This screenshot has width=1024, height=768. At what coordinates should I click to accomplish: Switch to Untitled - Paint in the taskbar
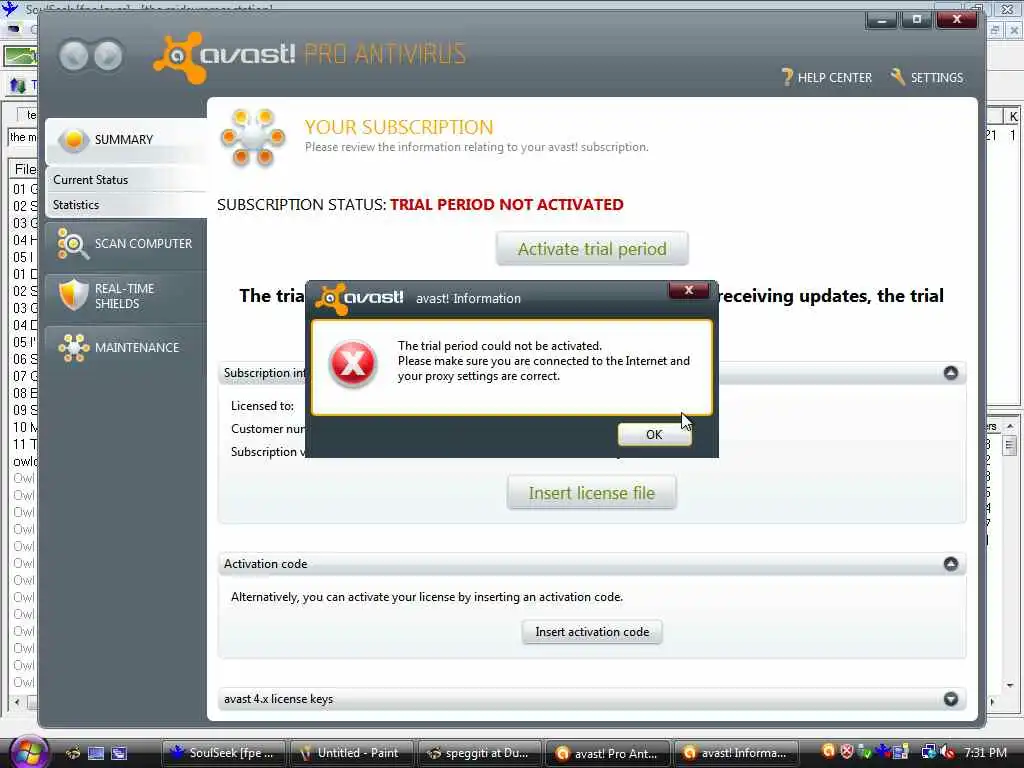tap(351, 753)
